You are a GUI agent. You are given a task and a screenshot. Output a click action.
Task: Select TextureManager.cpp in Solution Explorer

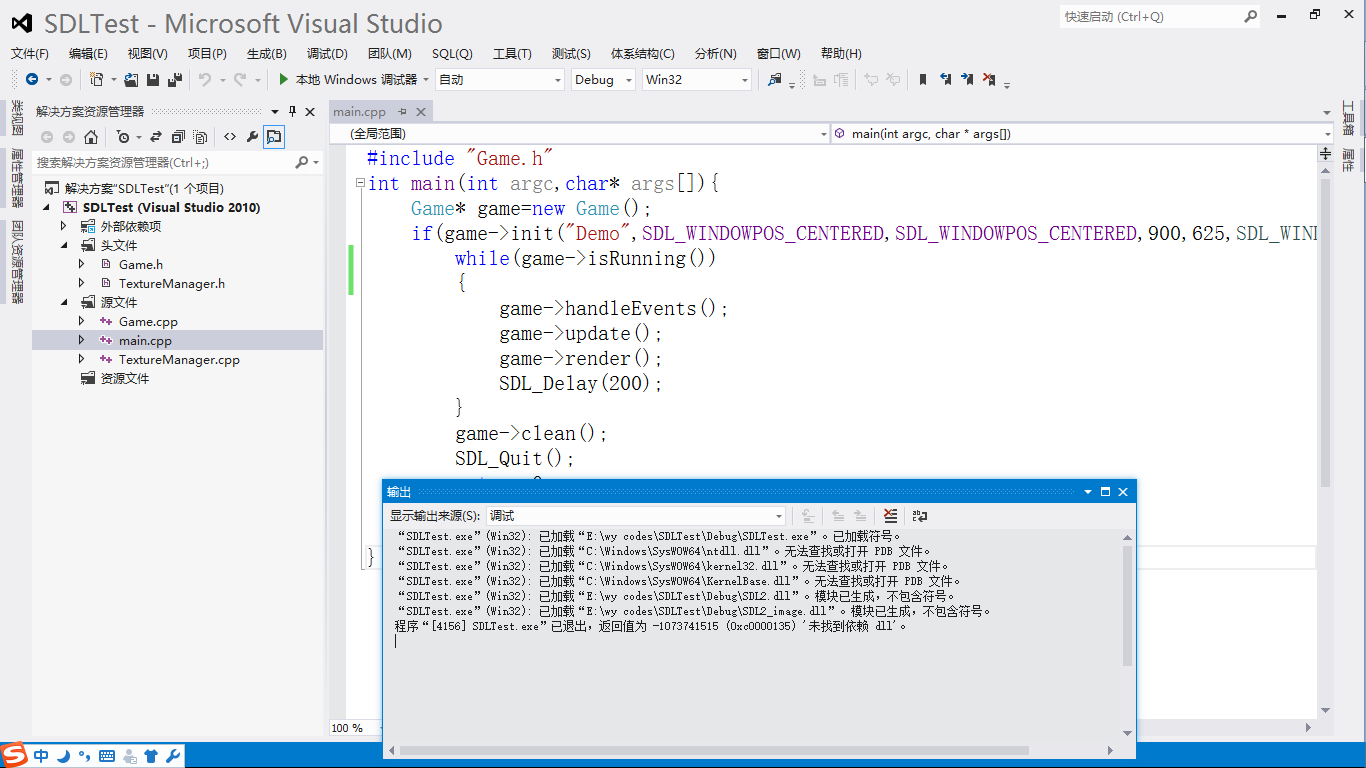pyautogui.click(x=179, y=359)
